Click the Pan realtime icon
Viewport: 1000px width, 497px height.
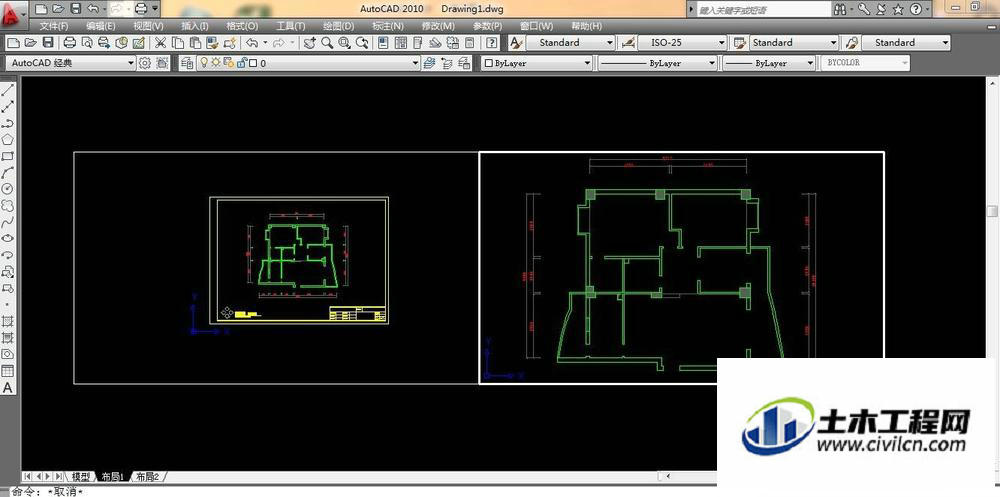click(x=310, y=43)
